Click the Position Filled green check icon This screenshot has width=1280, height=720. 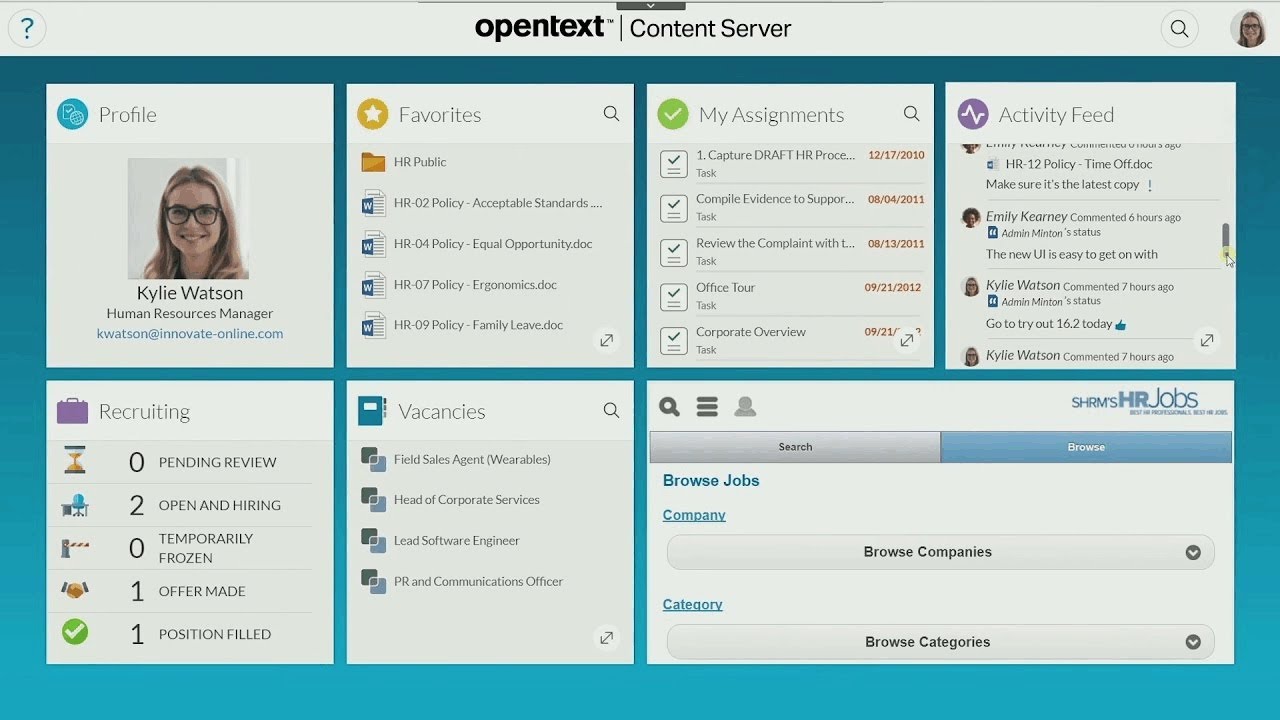[x=75, y=632]
